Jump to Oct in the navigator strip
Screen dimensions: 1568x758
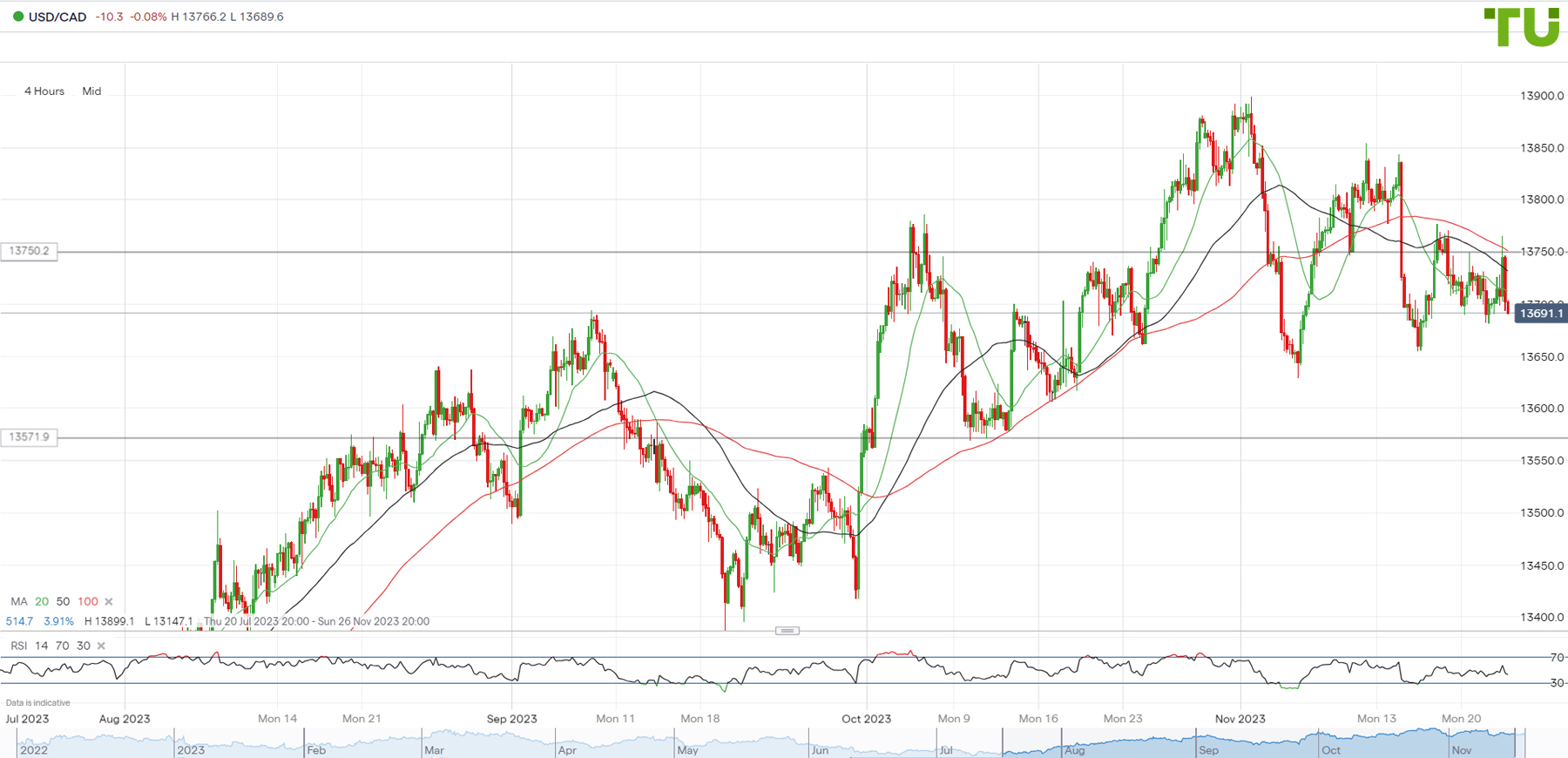point(1331,749)
